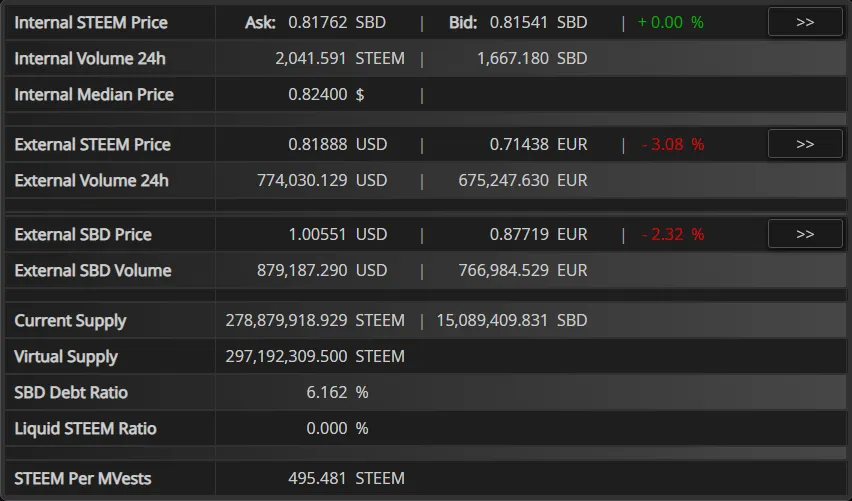Select the green +0.00 % change
Viewport: 852px width, 501px height.
click(671, 22)
